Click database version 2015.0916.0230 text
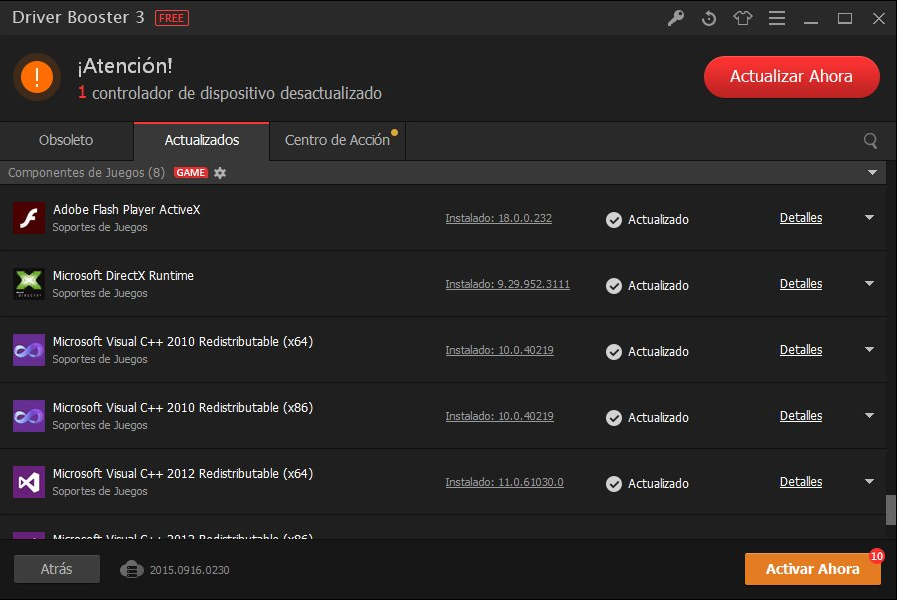897x600 pixels. 189,570
